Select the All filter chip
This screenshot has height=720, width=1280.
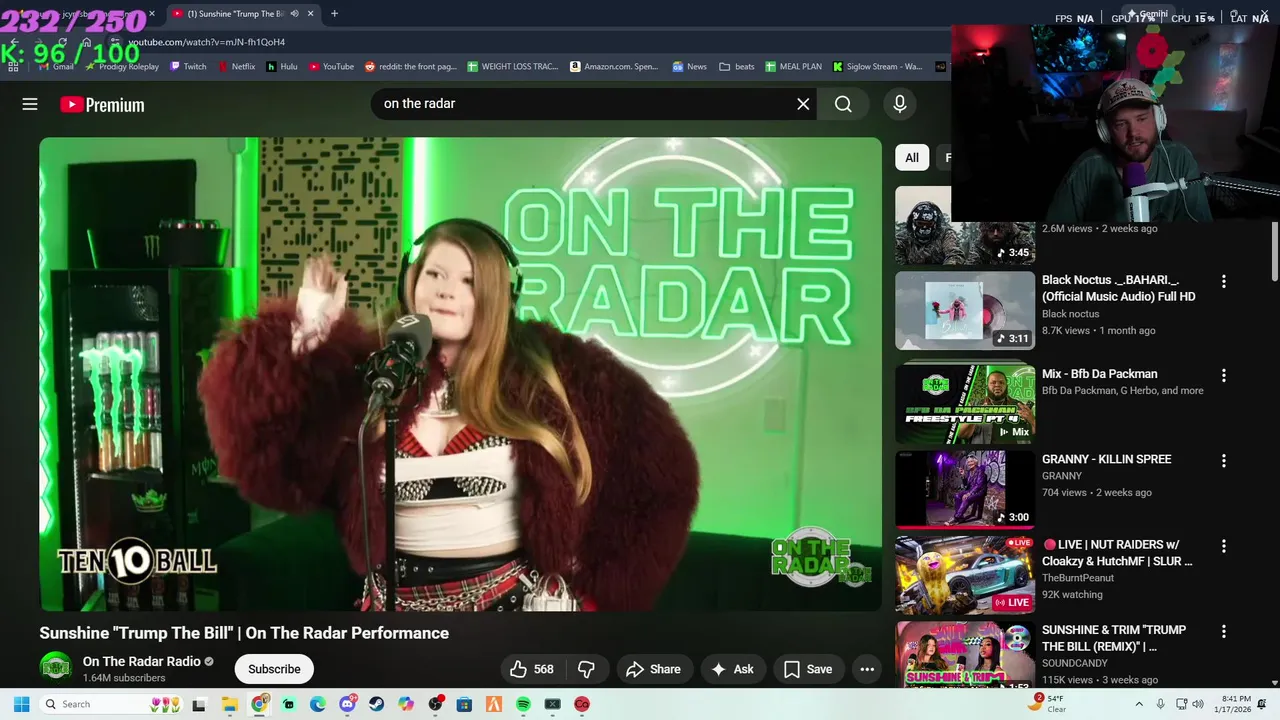point(911,157)
